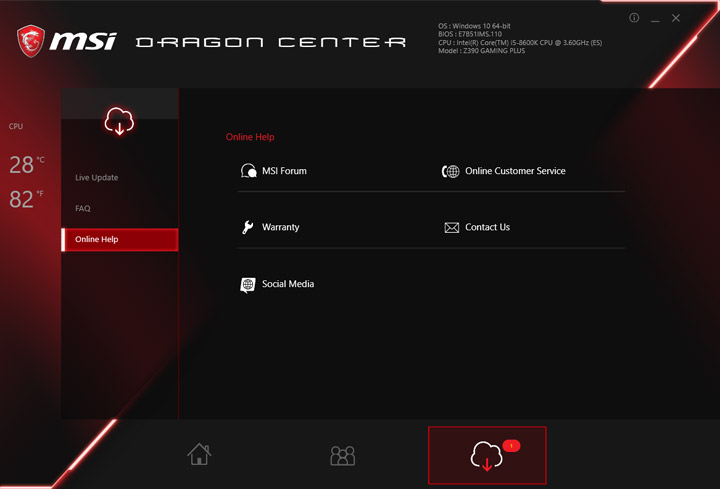This screenshot has height=489, width=720.
Task: Click the CPU Intel Core i5-8600K text
Action: click(x=520, y=43)
